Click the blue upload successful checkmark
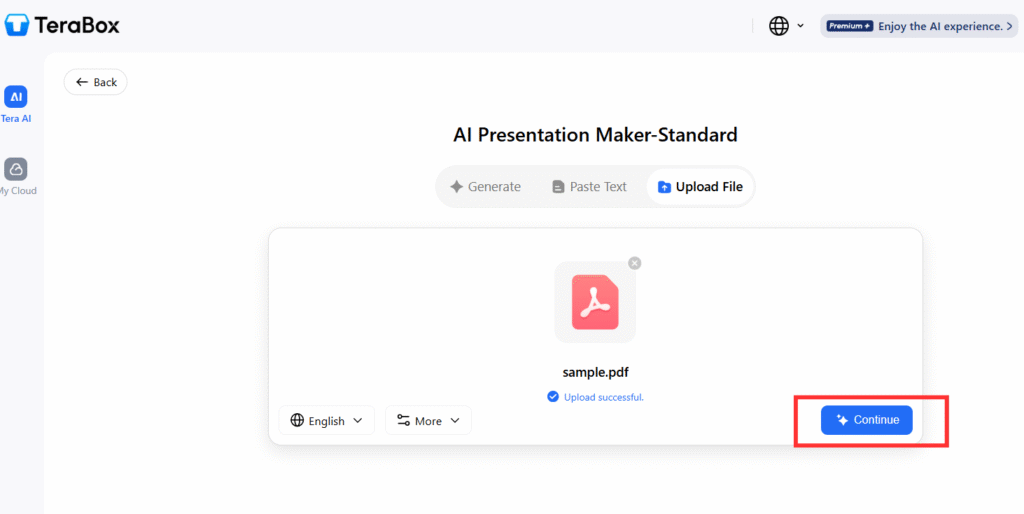The width and height of the screenshot is (1024, 514). (553, 397)
